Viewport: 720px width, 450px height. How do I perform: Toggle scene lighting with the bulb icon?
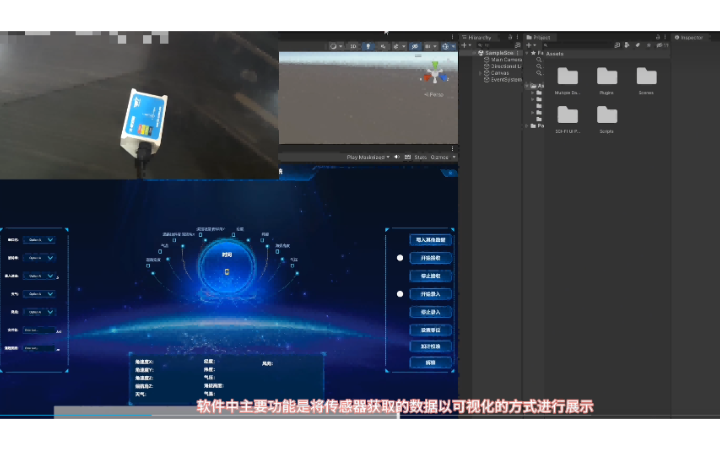[x=368, y=46]
